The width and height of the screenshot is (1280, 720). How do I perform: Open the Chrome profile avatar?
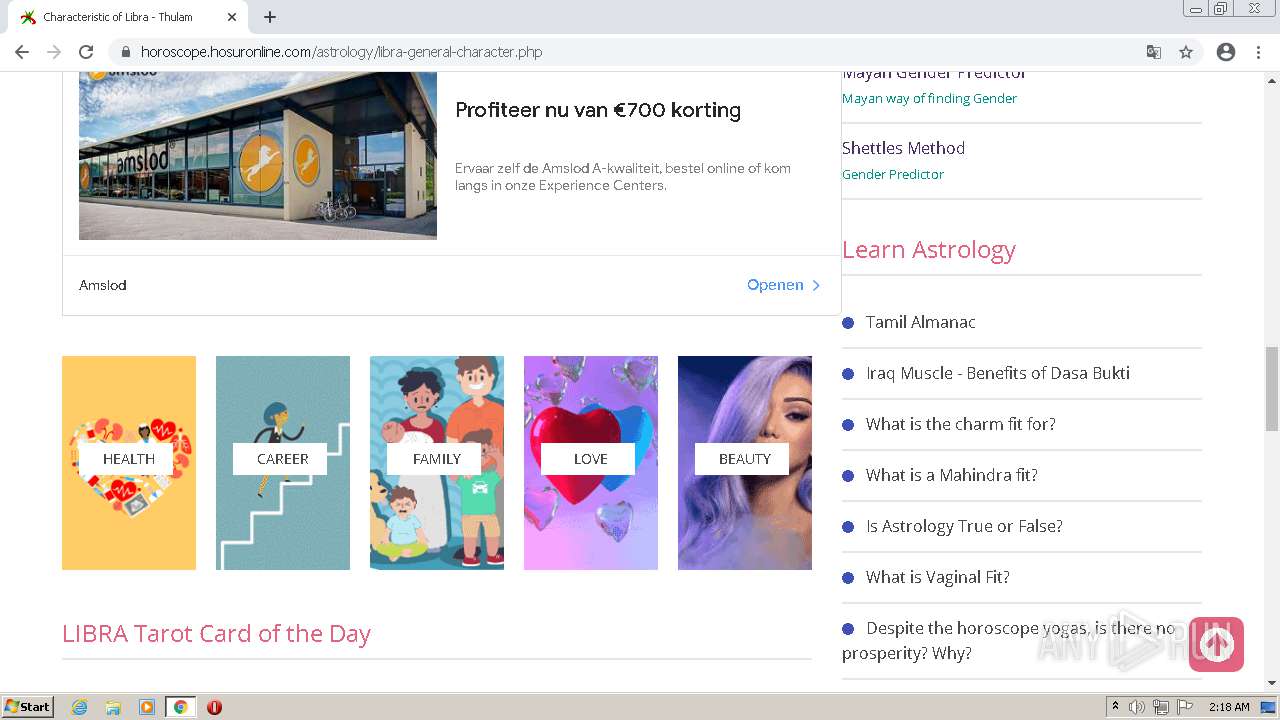coord(1226,52)
